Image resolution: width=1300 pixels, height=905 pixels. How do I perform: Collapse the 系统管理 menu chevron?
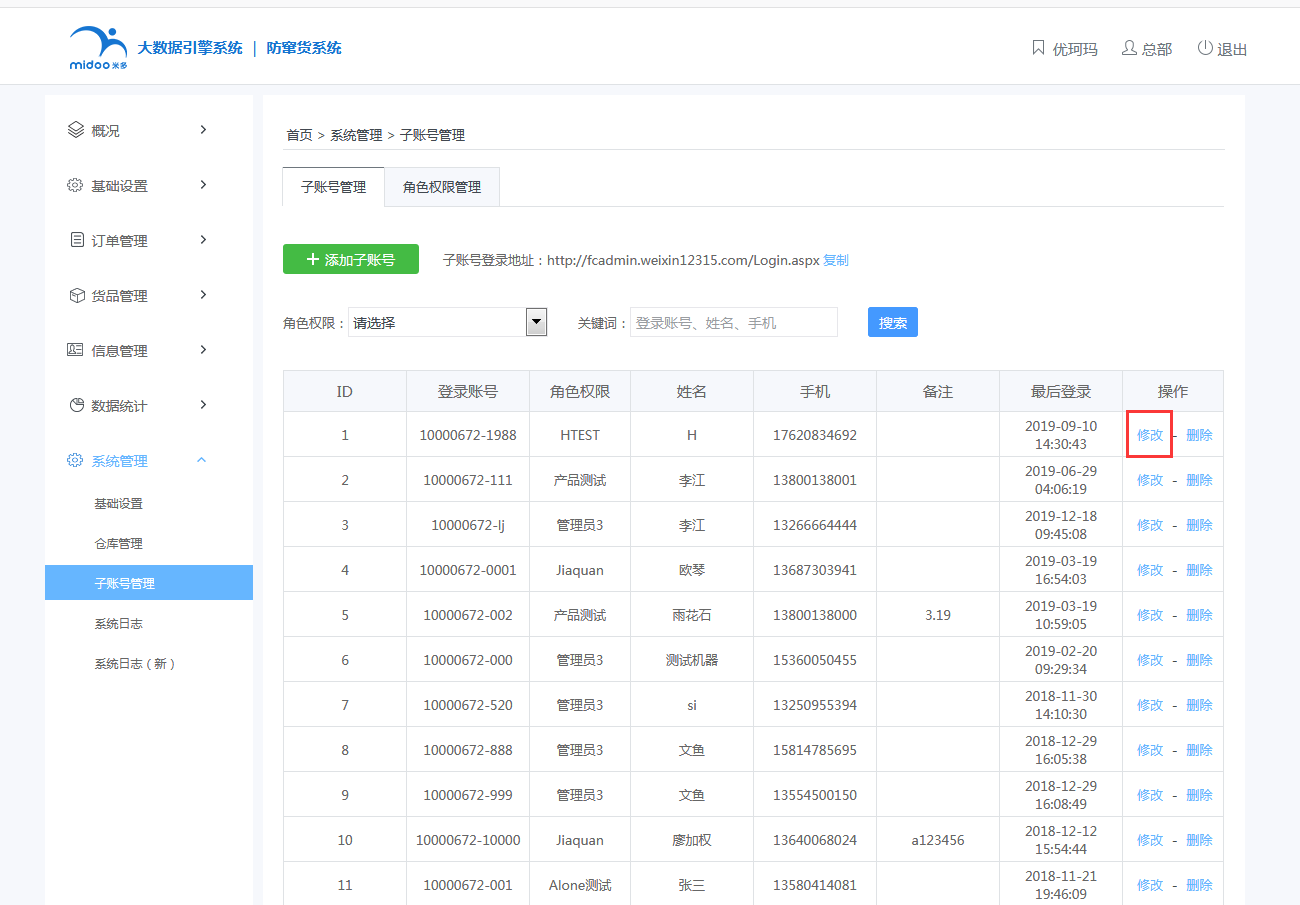pyautogui.click(x=202, y=460)
